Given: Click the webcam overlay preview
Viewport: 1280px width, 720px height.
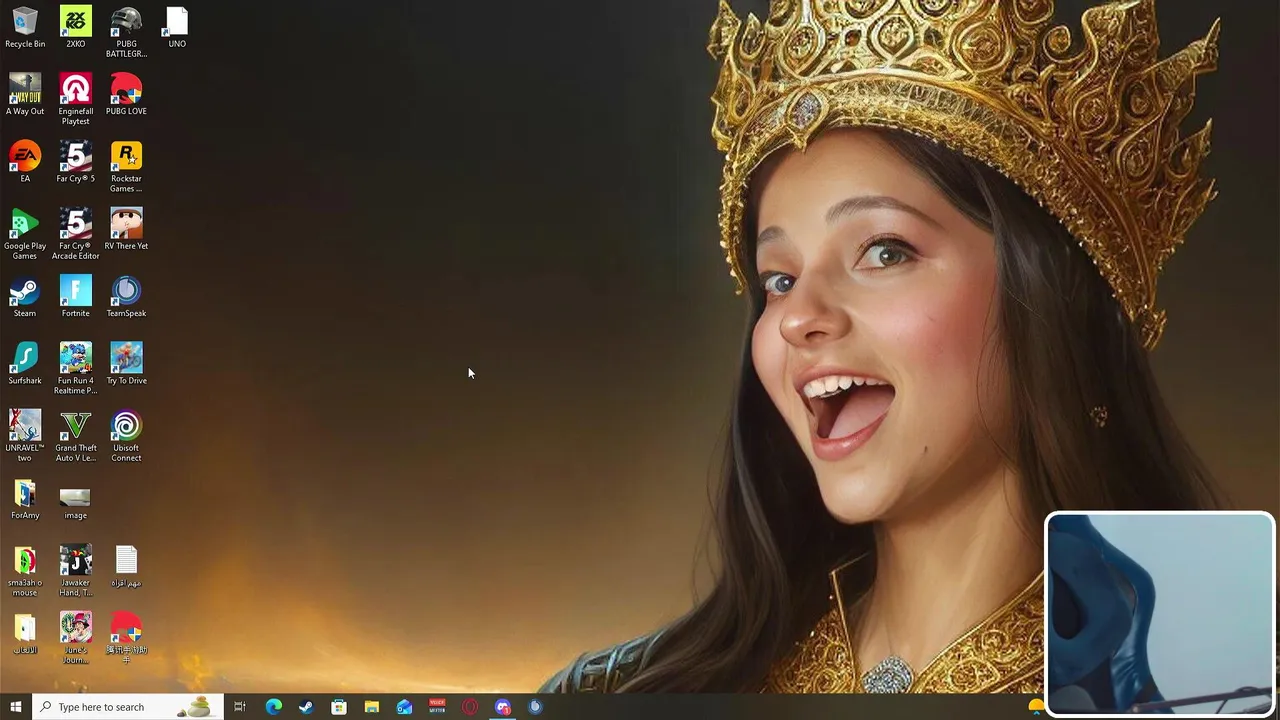Looking at the screenshot, I should (x=1160, y=613).
